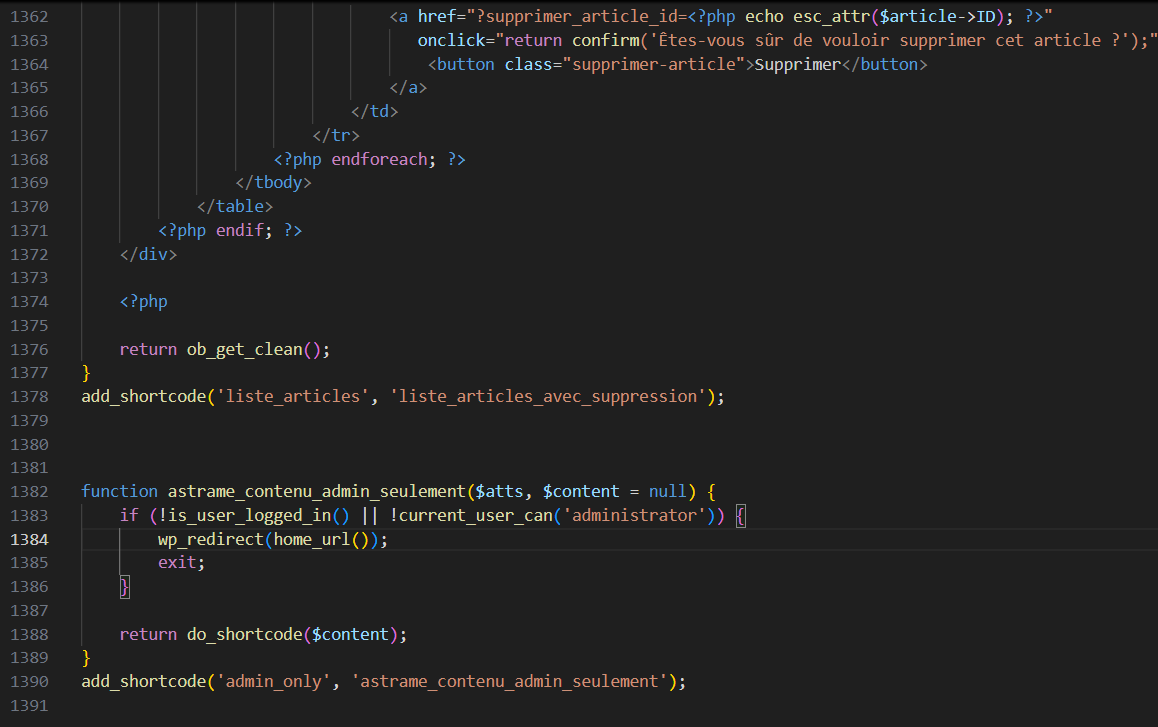Click the 'liste_articles' shortcode string
1158x727 pixels.
pyautogui.click(x=292, y=396)
